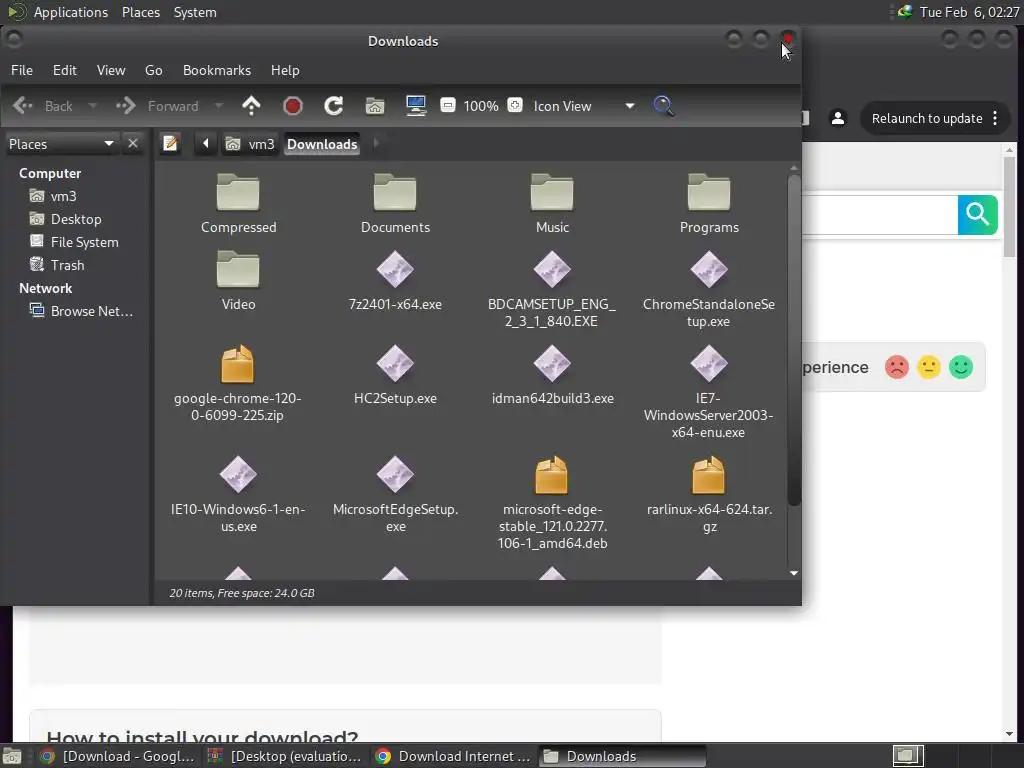Image resolution: width=1024 pixels, height=768 pixels.
Task: Open the View menu
Action: [111, 70]
